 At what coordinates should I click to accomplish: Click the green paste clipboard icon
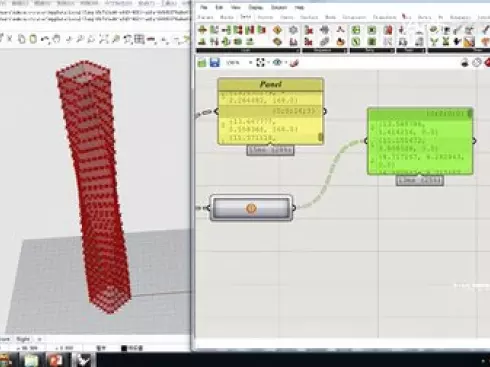pyautogui.click(x=33, y=39)
